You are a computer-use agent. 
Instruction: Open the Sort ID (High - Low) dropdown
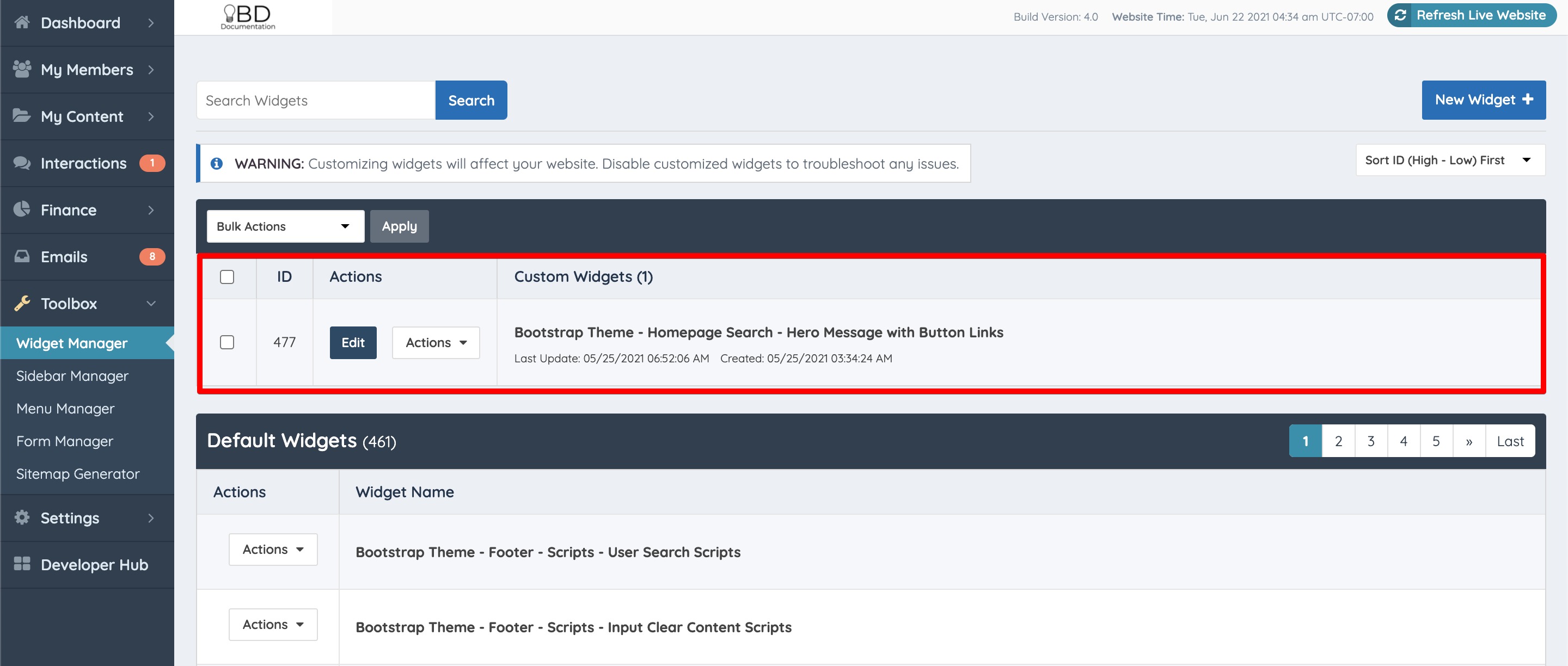pos(1449,160)
